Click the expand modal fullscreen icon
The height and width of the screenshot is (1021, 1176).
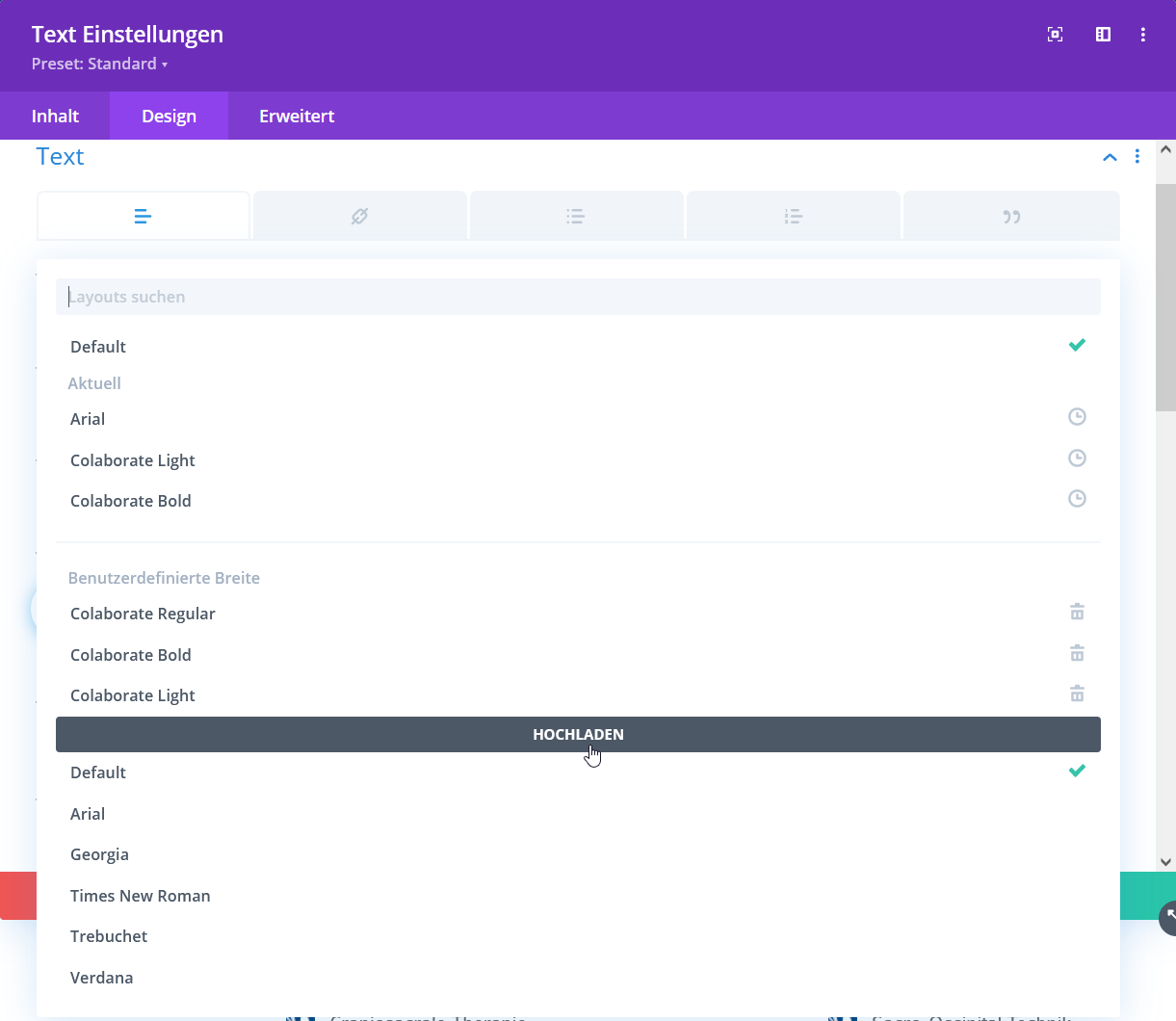pos(1055,35)
